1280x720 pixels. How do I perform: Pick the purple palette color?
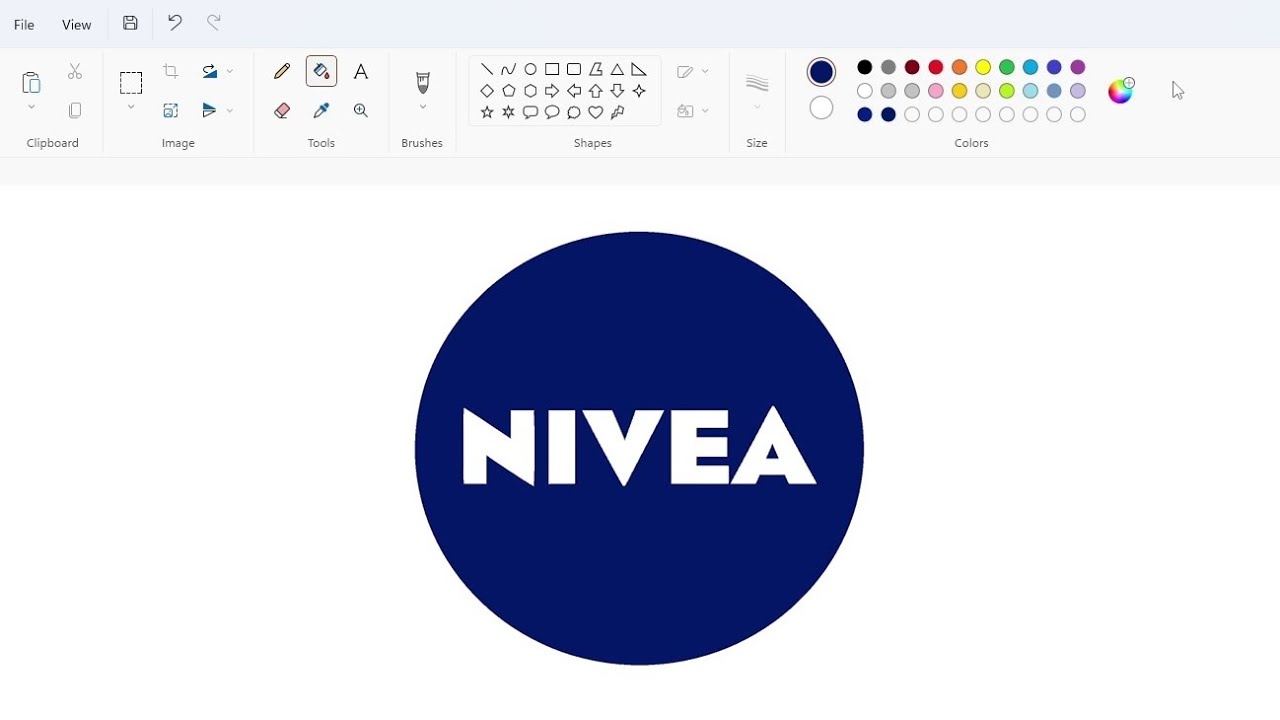pos(1078,67)
